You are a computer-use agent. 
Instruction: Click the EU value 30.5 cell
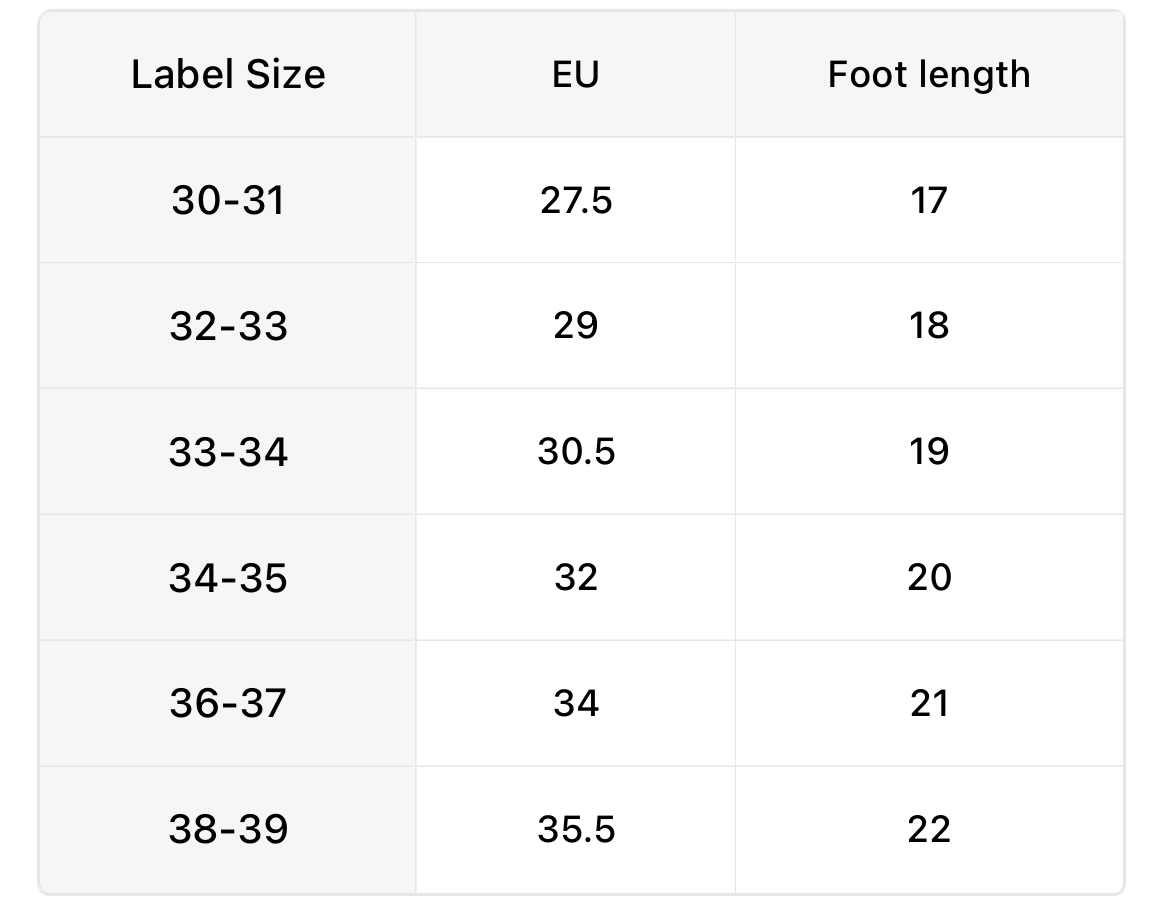[575, 452]
